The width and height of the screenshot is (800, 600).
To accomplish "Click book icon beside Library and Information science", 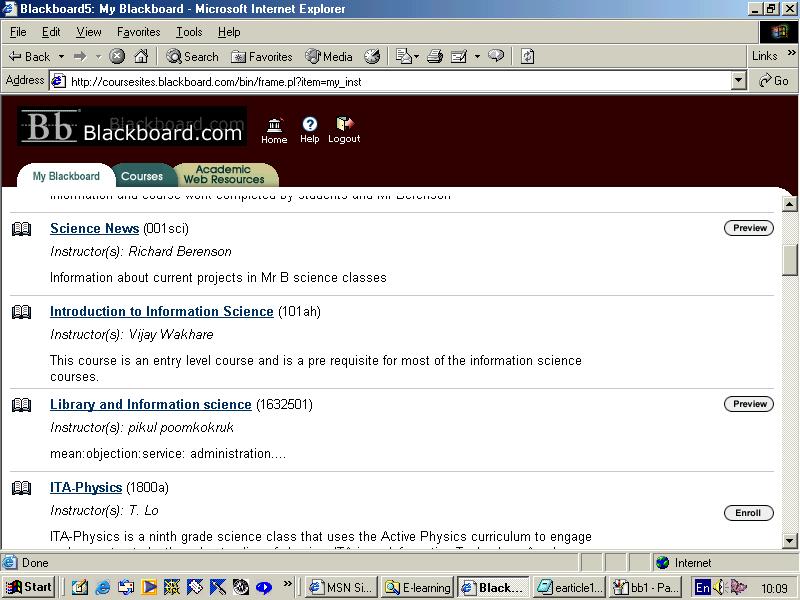I will pyautogui.click(x=21, y=405).
